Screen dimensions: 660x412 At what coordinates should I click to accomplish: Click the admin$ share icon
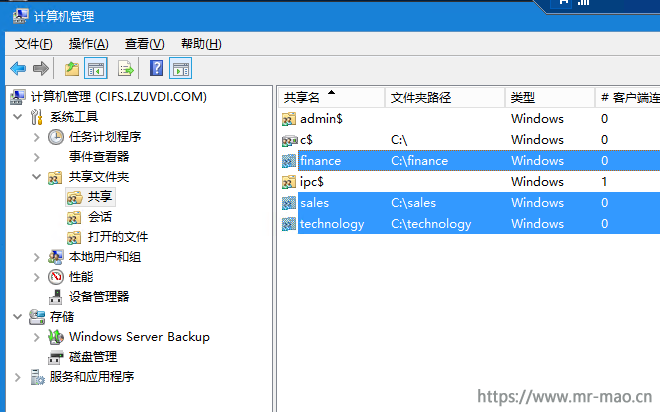(x=289, y=119)
